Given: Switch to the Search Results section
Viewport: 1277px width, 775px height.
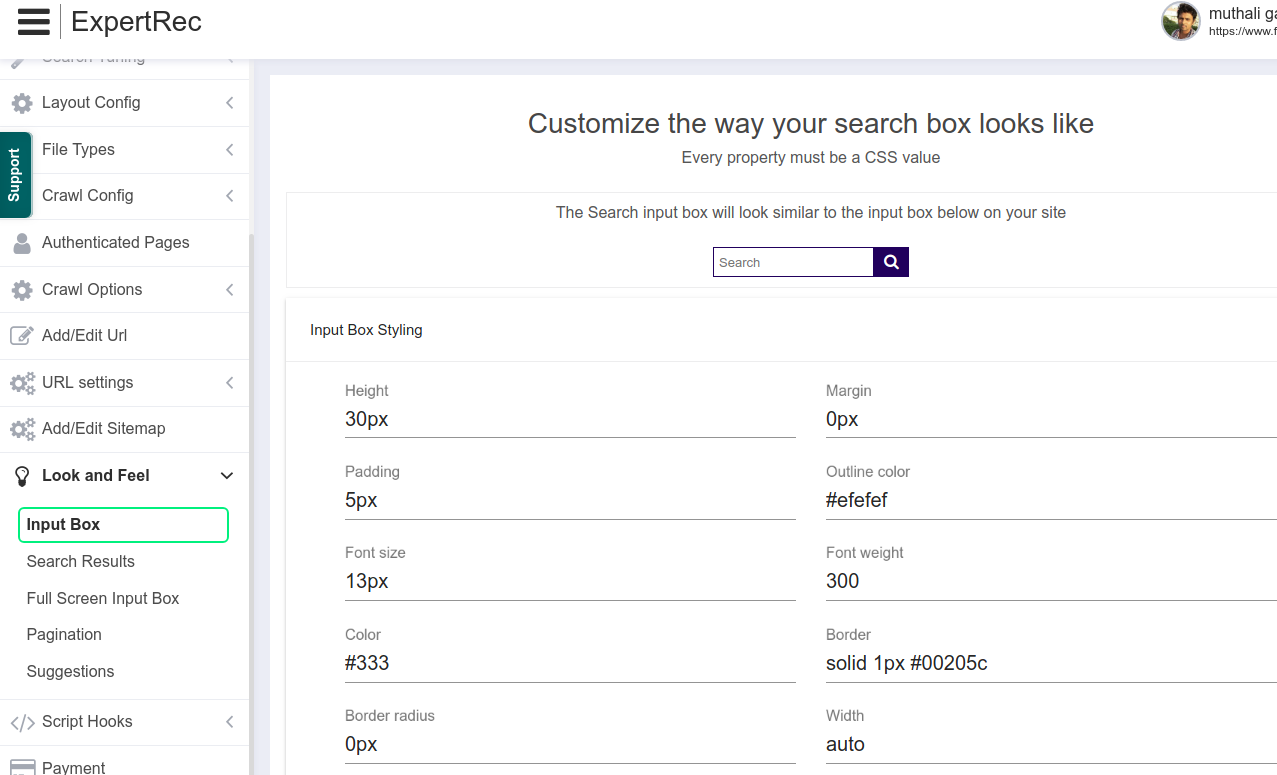Looking at the screenshot, I should pyautogui.click(x=80, y=561).
